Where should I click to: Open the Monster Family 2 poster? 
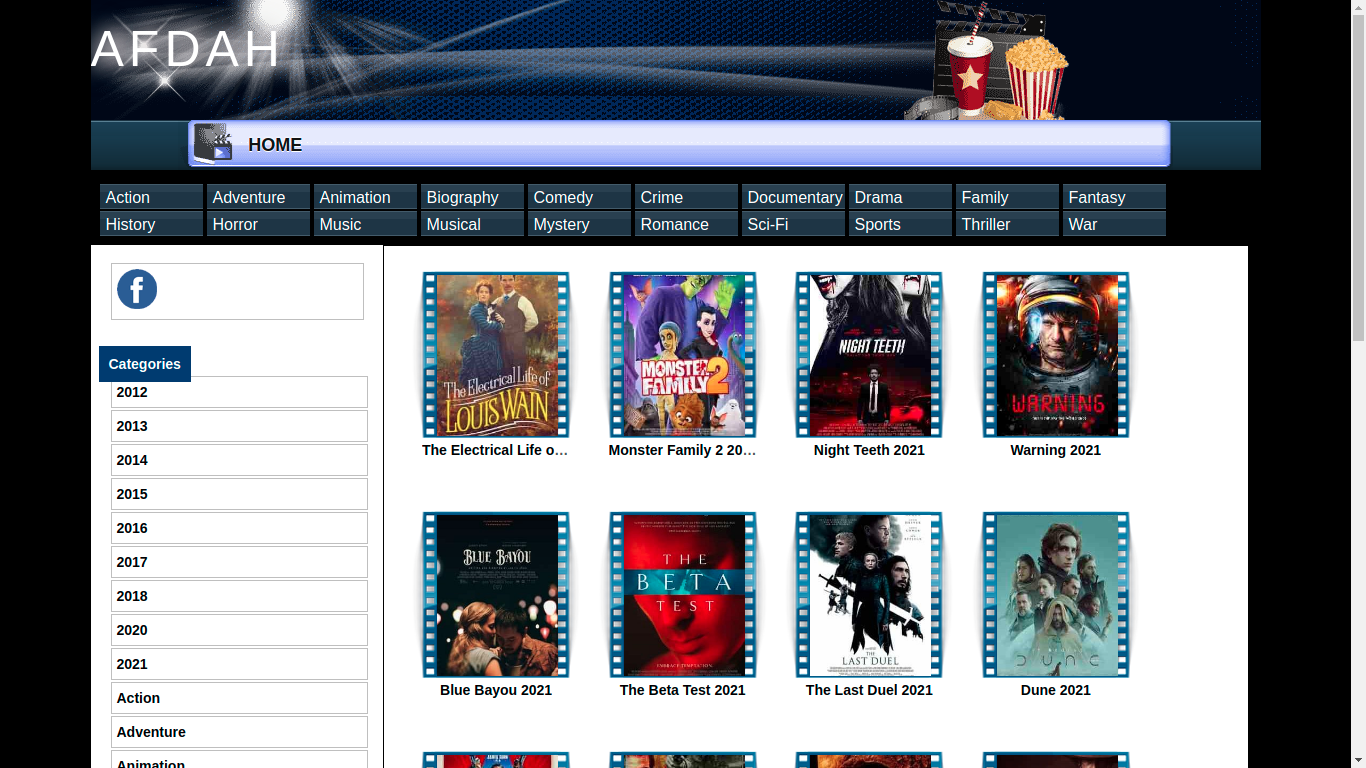[683, 355]
